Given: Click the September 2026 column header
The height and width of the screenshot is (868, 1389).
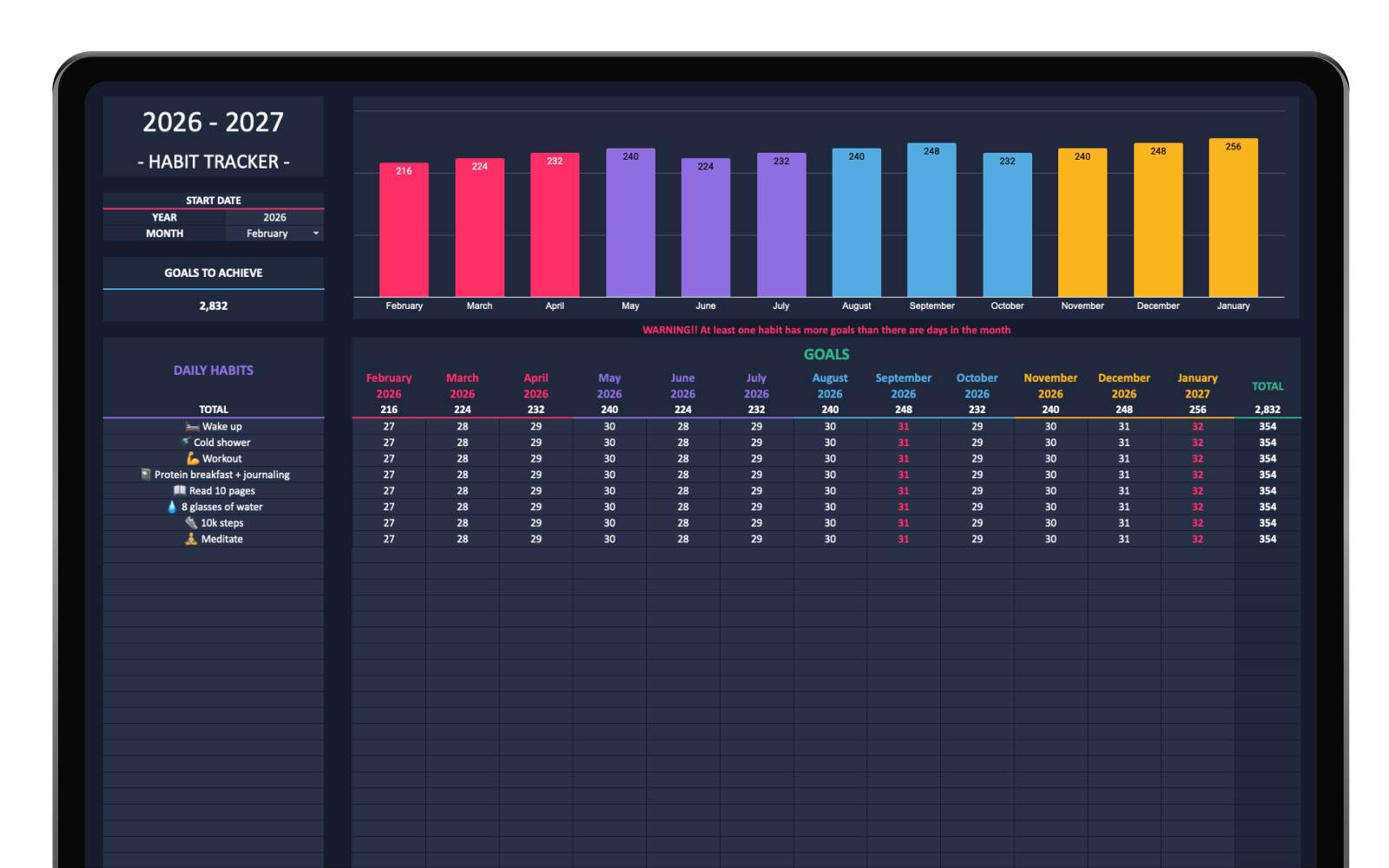Looking at the screenshot, I should (x=904, y=385).
